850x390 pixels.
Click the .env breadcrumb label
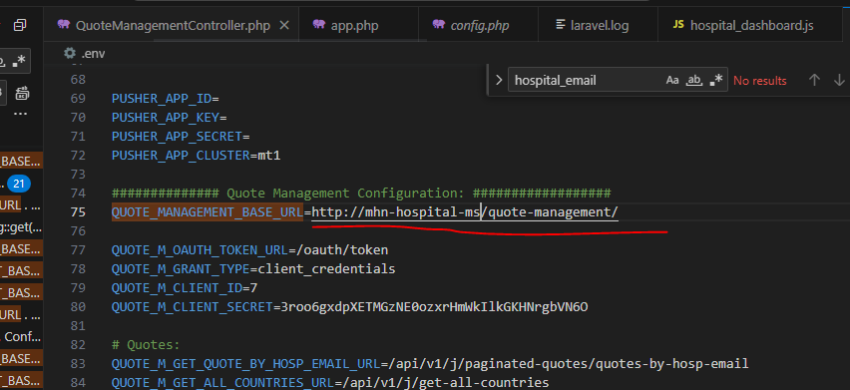coord(93,54)
